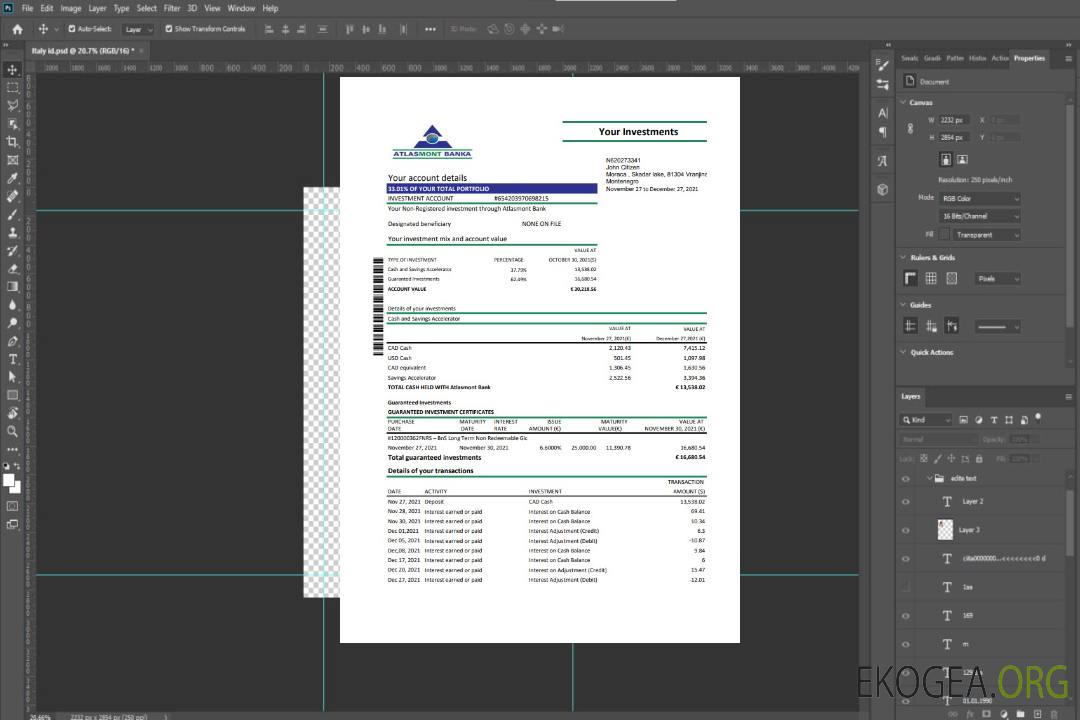
Task: Select the Lasso tool
Action: 12,105
